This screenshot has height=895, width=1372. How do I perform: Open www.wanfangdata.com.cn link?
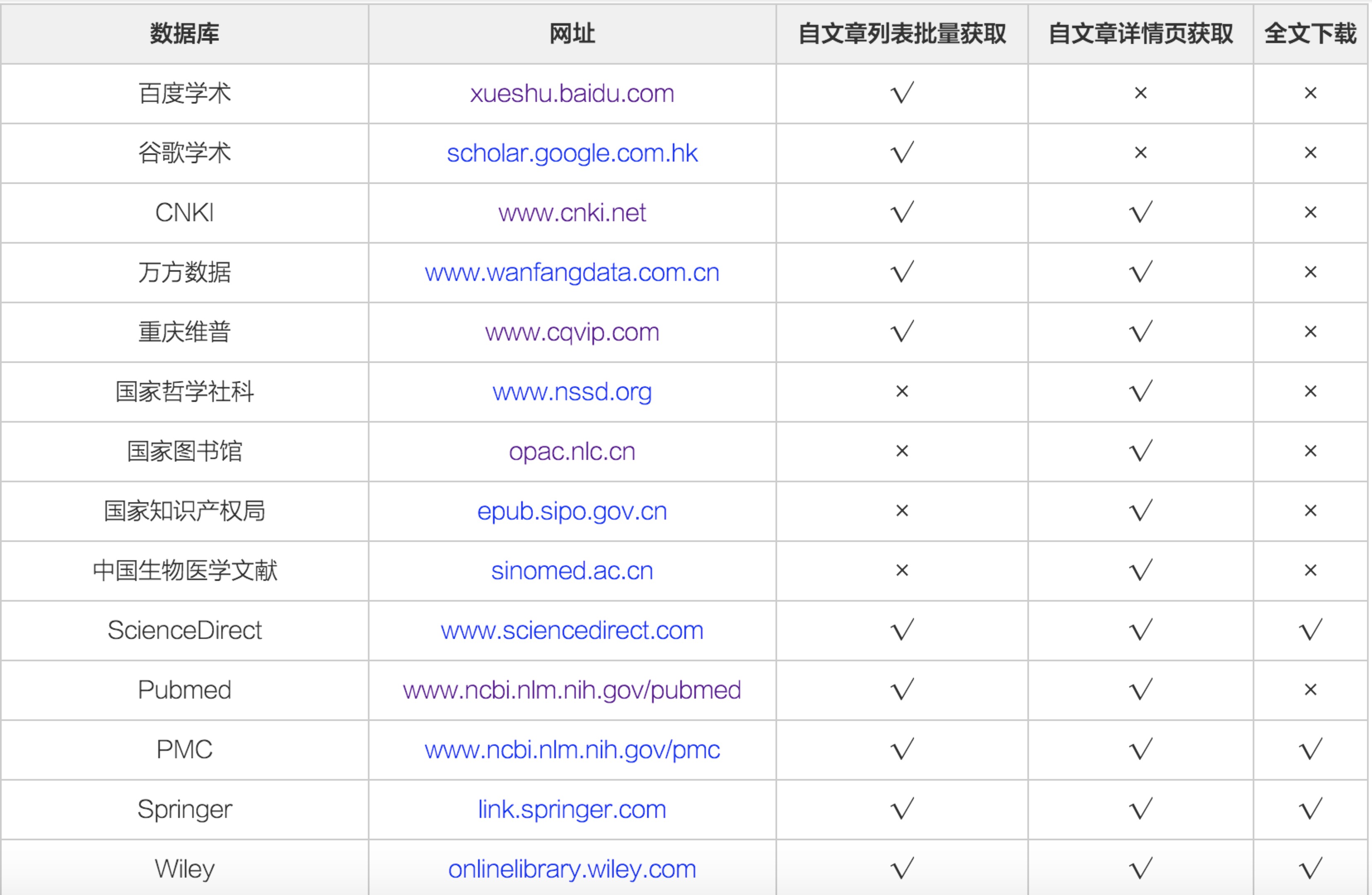tap(572, 273)
